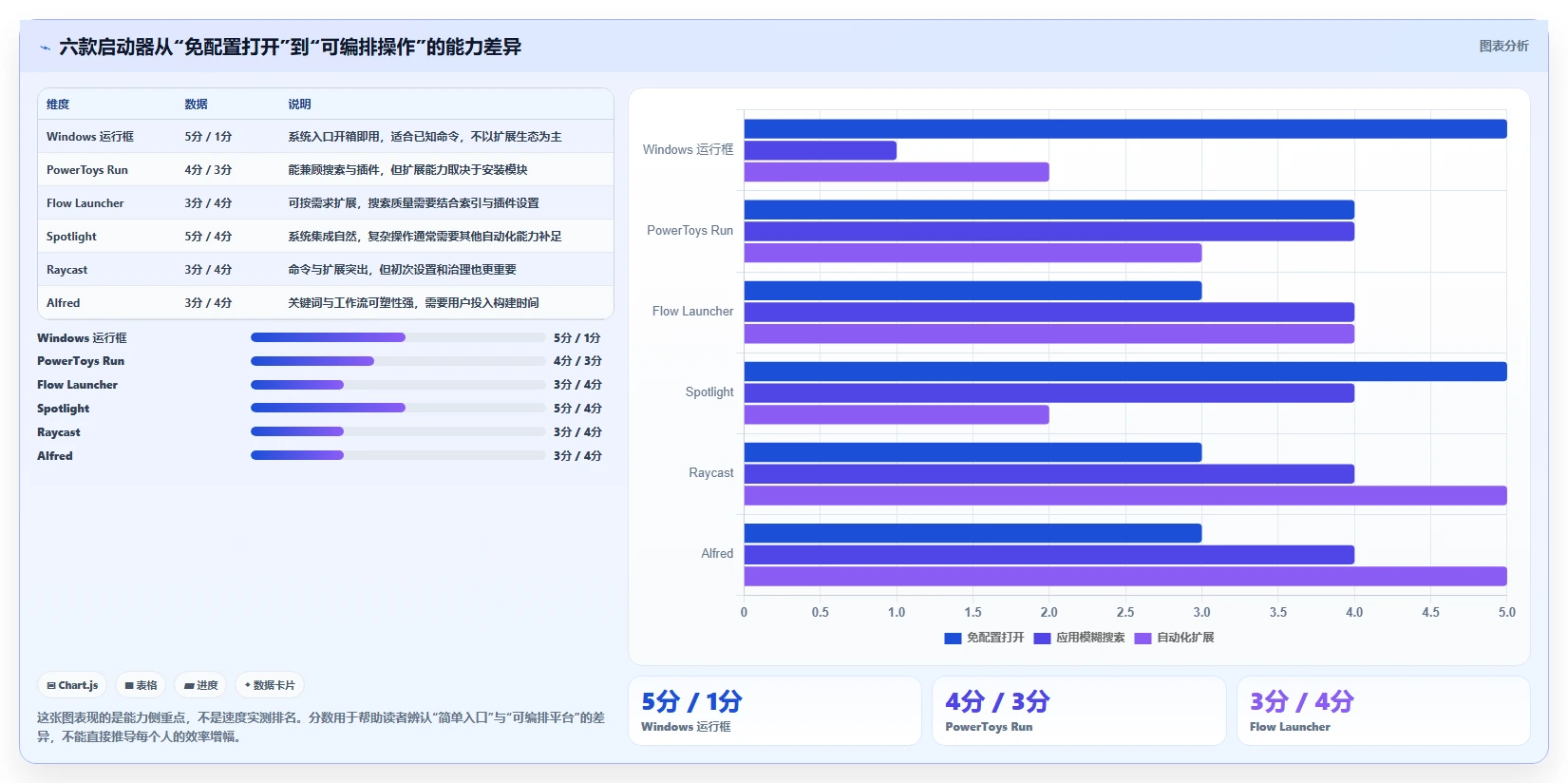Click PowerToys Run 免配置打开 chart bar
The height and width of the screenshot is (783, 1568).
coord(1049,210)
